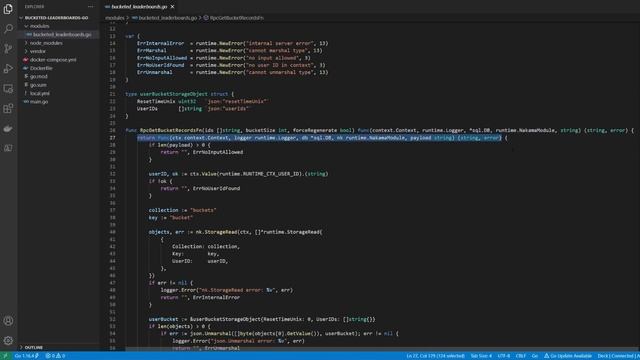This screenshot has height=360, width=640.
Task: Select bucketed_leaderboards.go in the file tree
Action: pyautogui.click(x=62, y=35)
